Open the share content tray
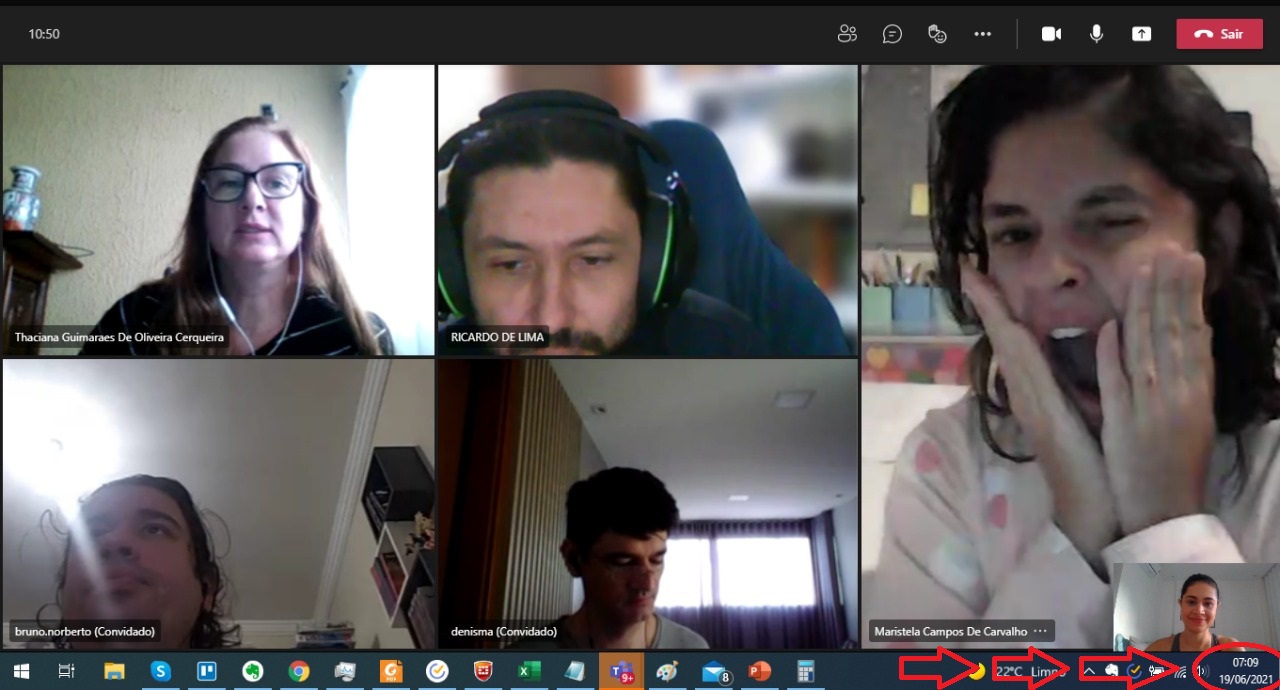This screenshot has height=690, width=1280. [x=1141, y=33]
